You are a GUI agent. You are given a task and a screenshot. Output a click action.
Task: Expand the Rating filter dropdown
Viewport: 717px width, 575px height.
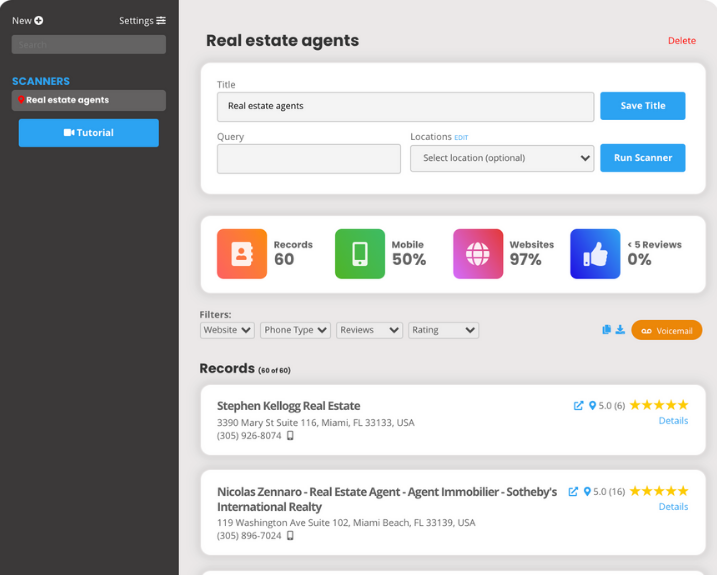pos(444,330)
